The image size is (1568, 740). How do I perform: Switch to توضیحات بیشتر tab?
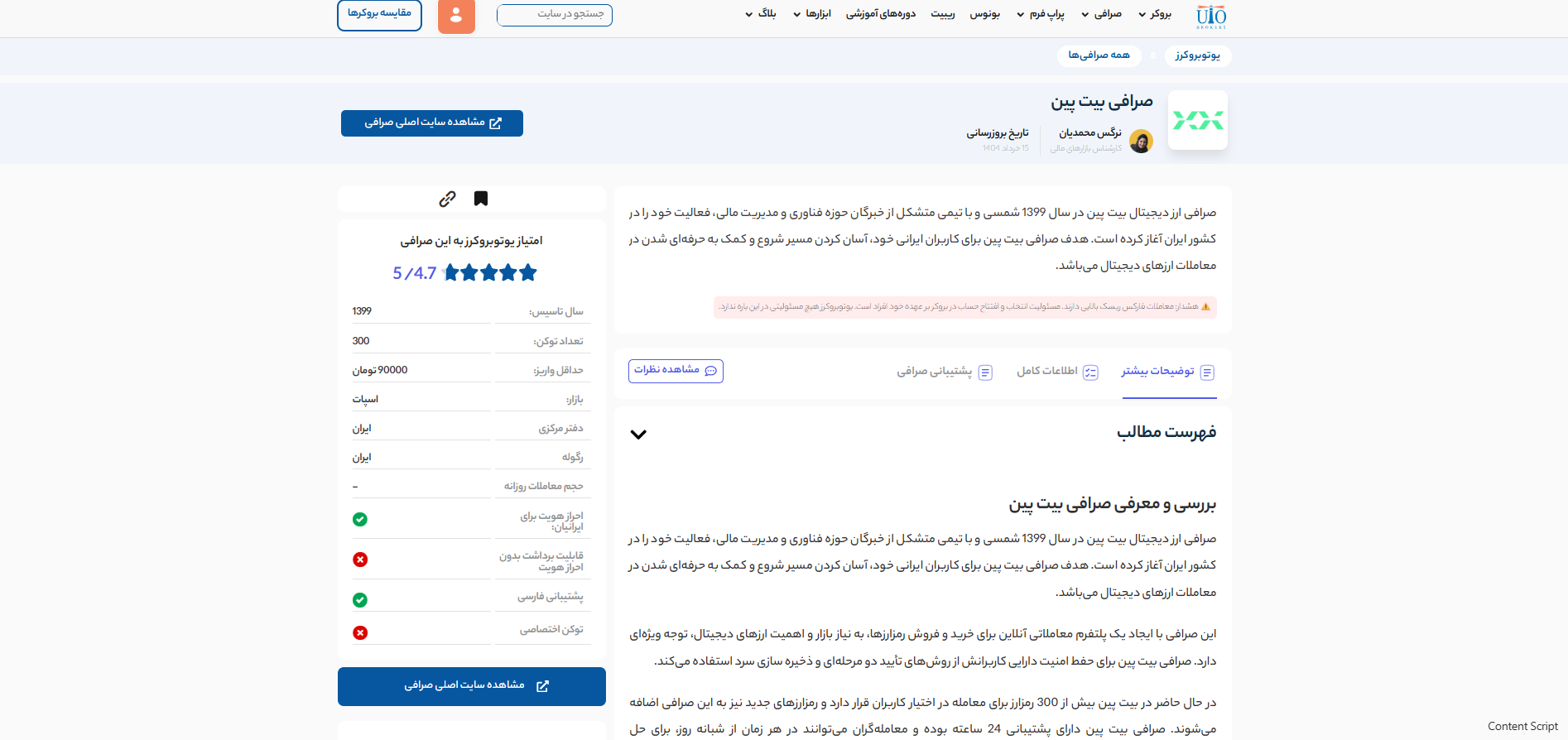[1168, 372]
